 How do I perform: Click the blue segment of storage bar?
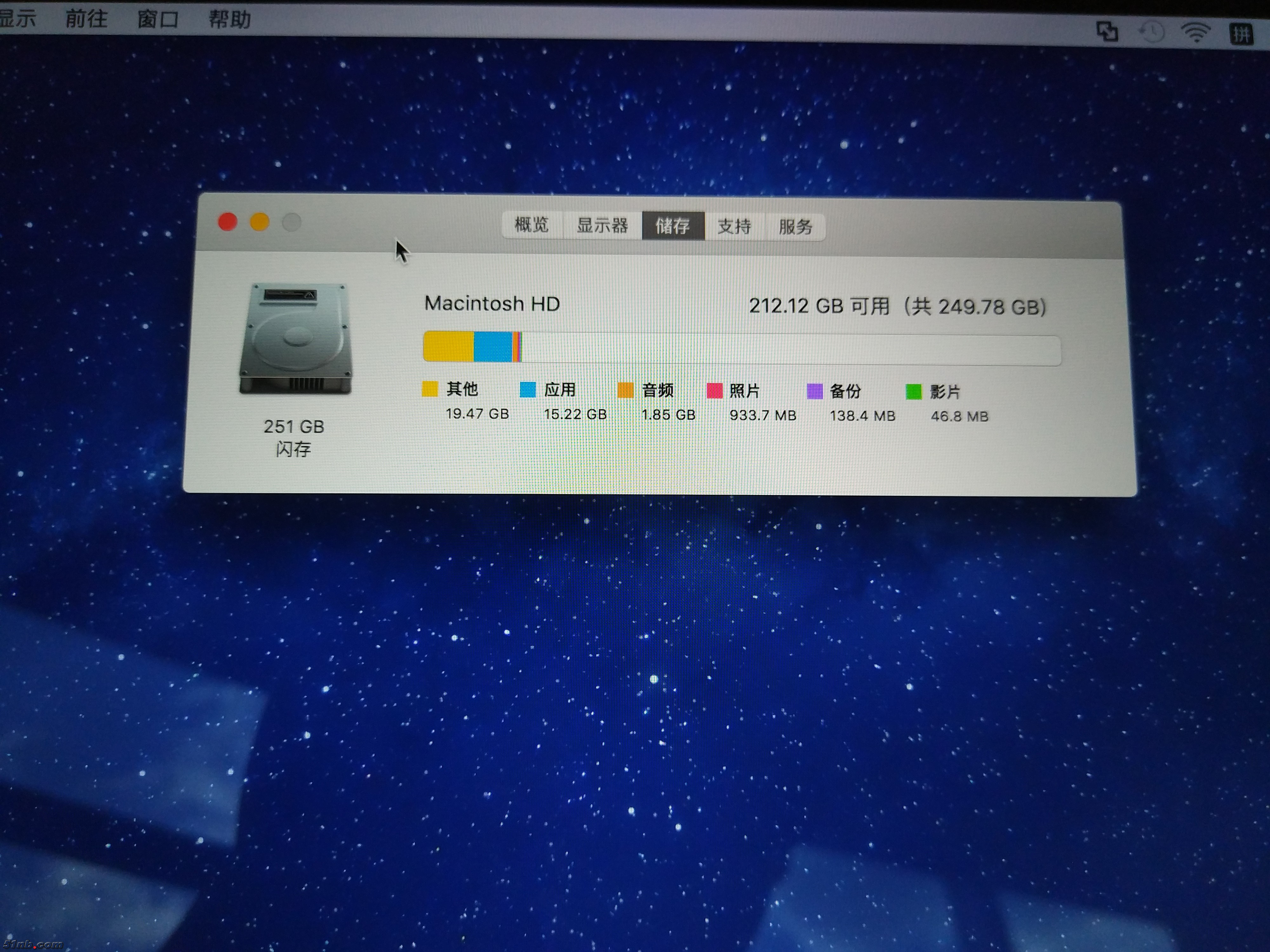point(493,347)
